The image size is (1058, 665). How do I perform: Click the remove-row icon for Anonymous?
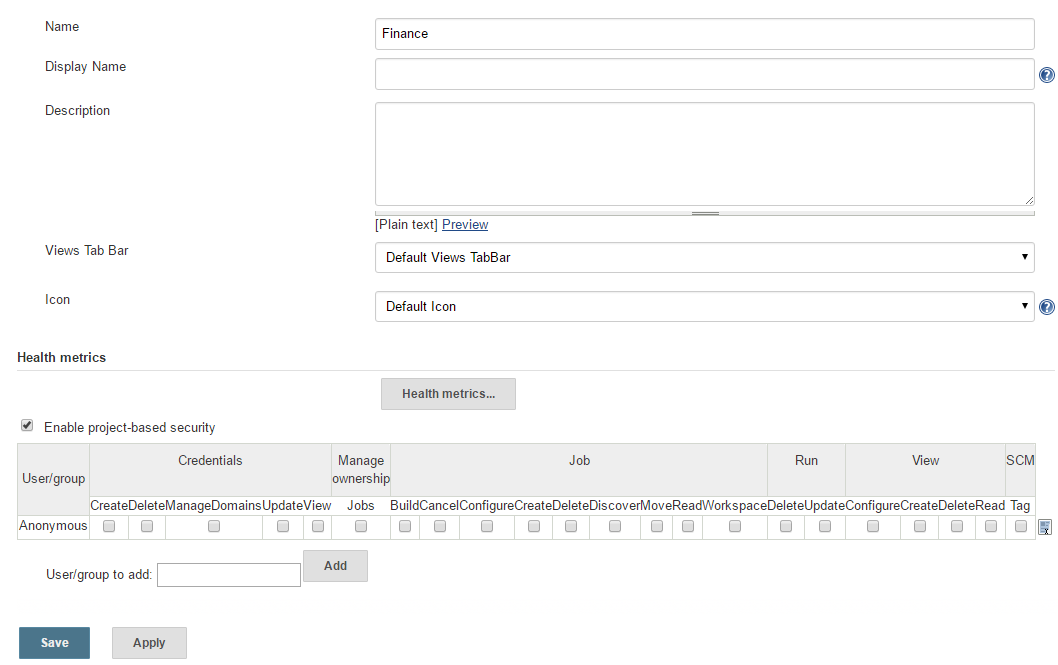[x=1045, y=527]
